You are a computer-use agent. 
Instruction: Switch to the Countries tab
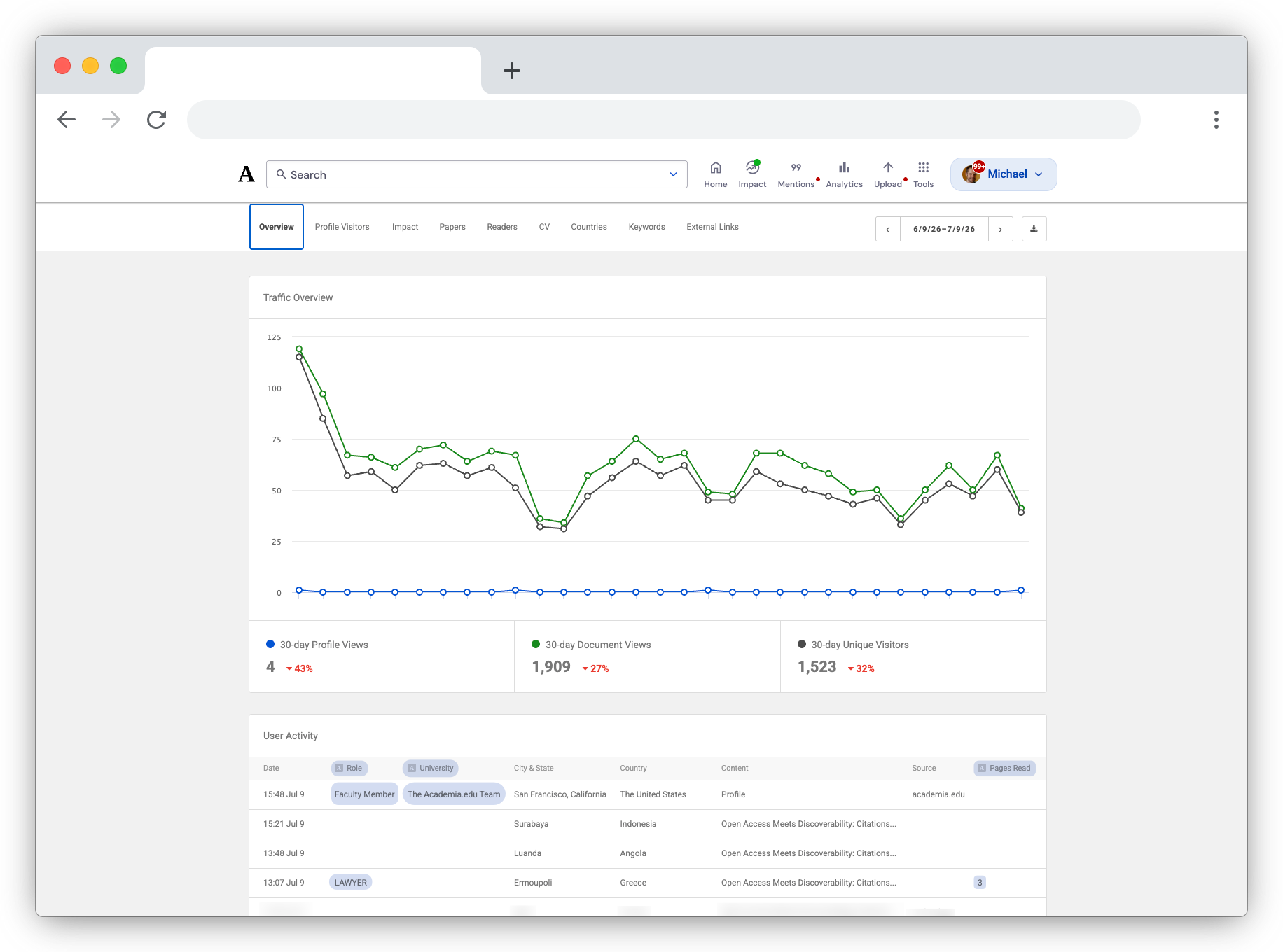point(589,227)
